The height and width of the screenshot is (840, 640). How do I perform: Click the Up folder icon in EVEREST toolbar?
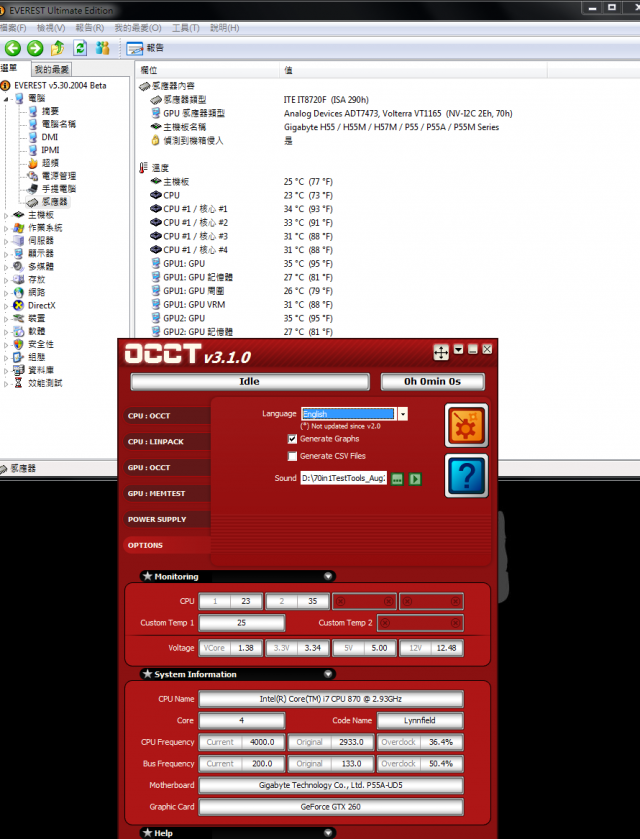point(57,48)
